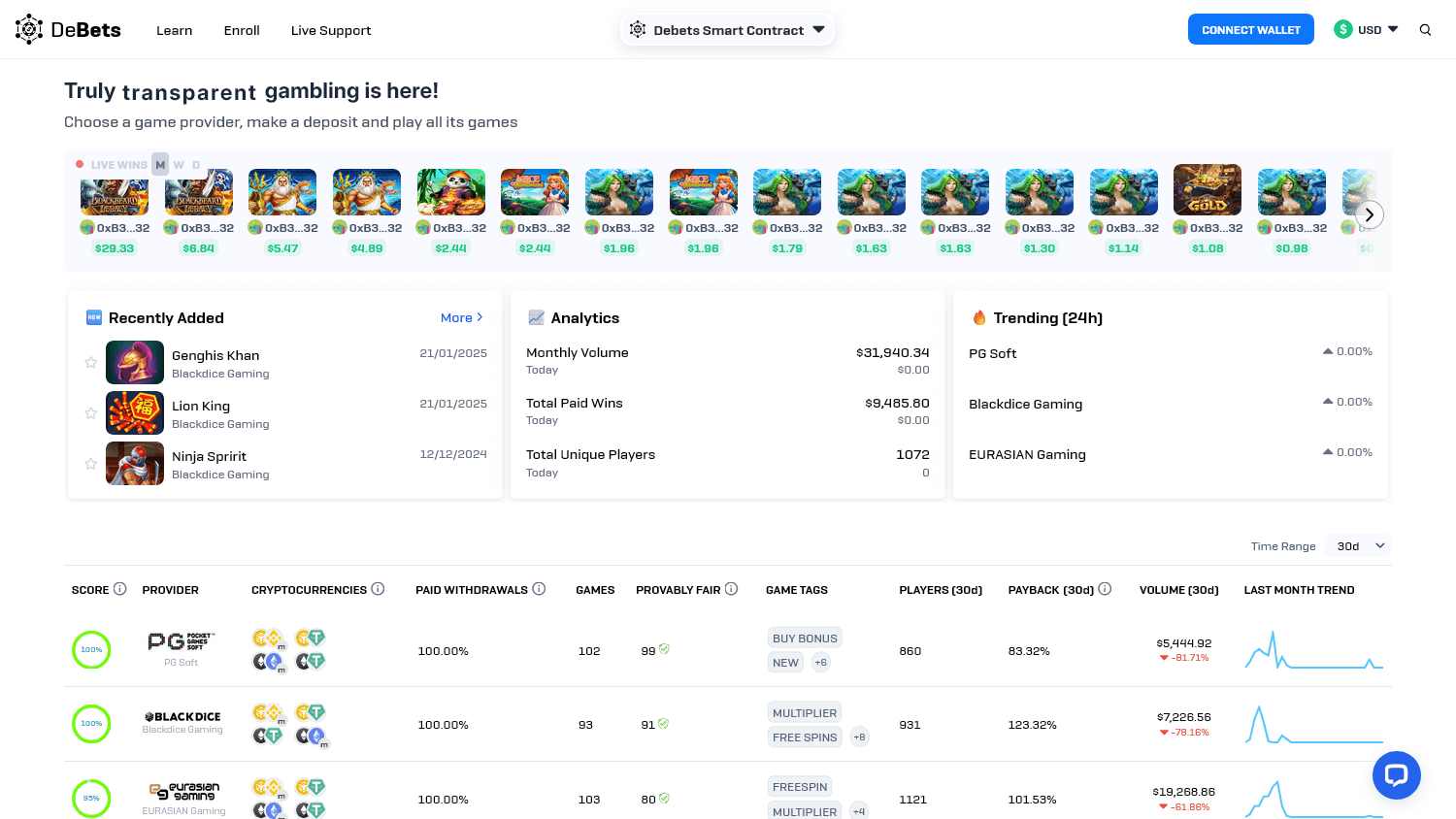This screenshot has width=1456, height=819.
Task: Open the live chat bubble icon
Action: [x=1397, y=775]
